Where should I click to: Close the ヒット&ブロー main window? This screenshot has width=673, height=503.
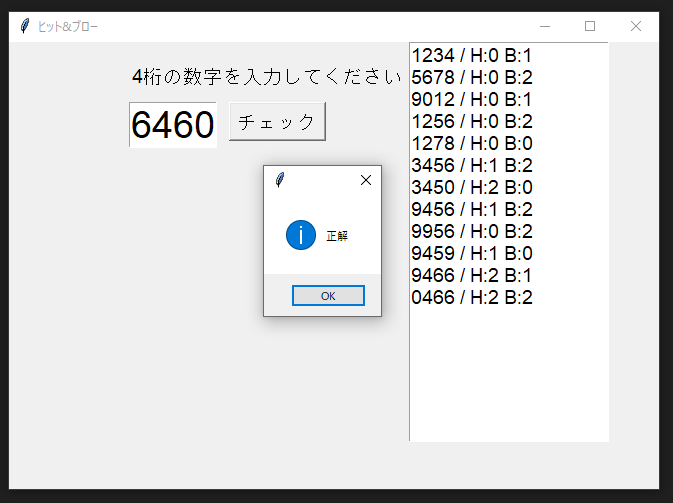click(636, 26)
